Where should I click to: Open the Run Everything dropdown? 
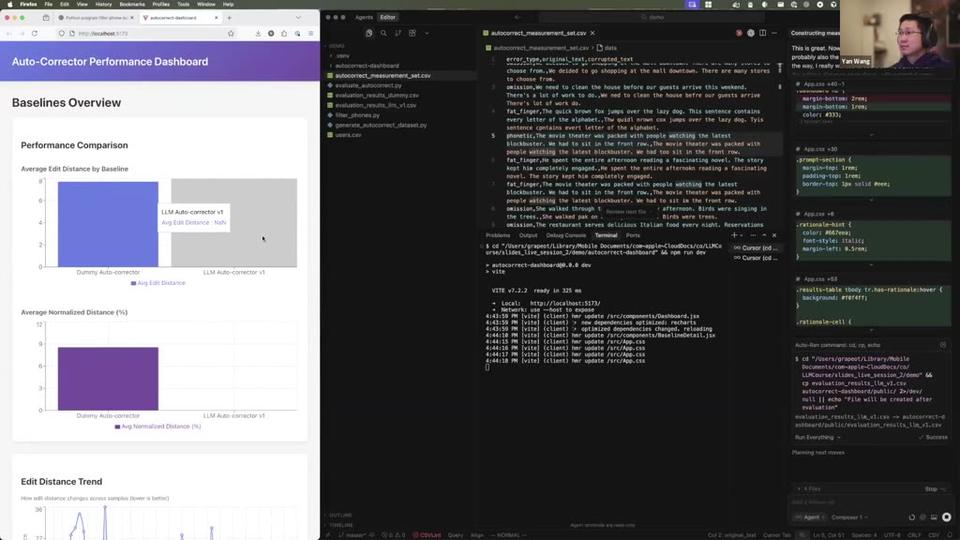pyautogui.click(x=818, y=437)
